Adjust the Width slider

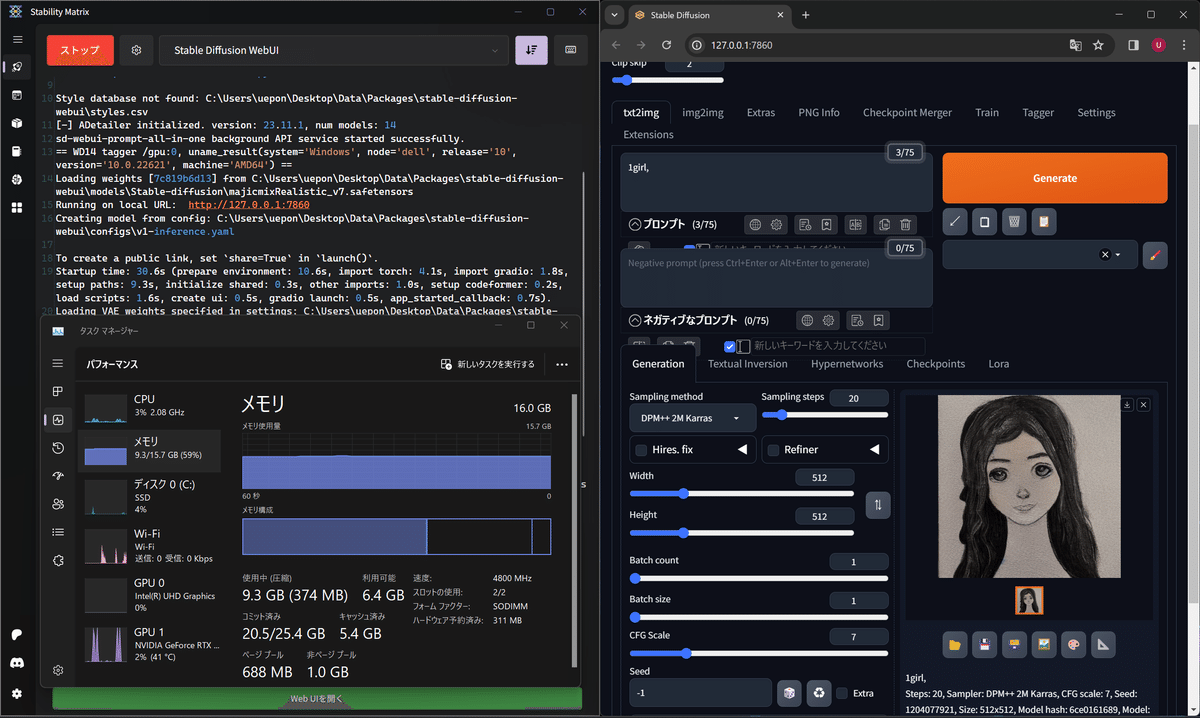(742, 493)
